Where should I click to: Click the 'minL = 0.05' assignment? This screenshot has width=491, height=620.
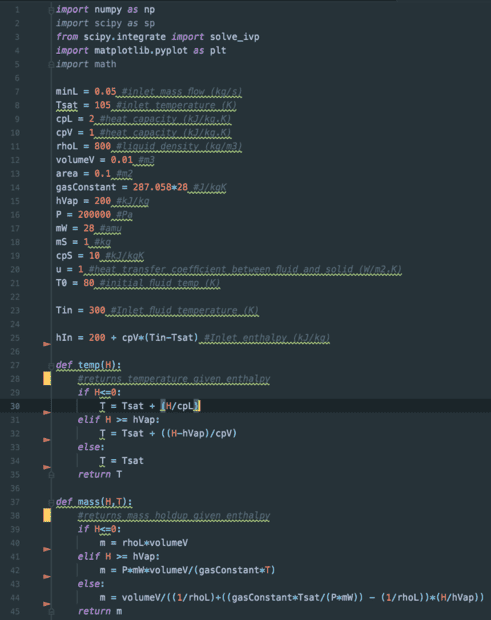click(86, 92)
